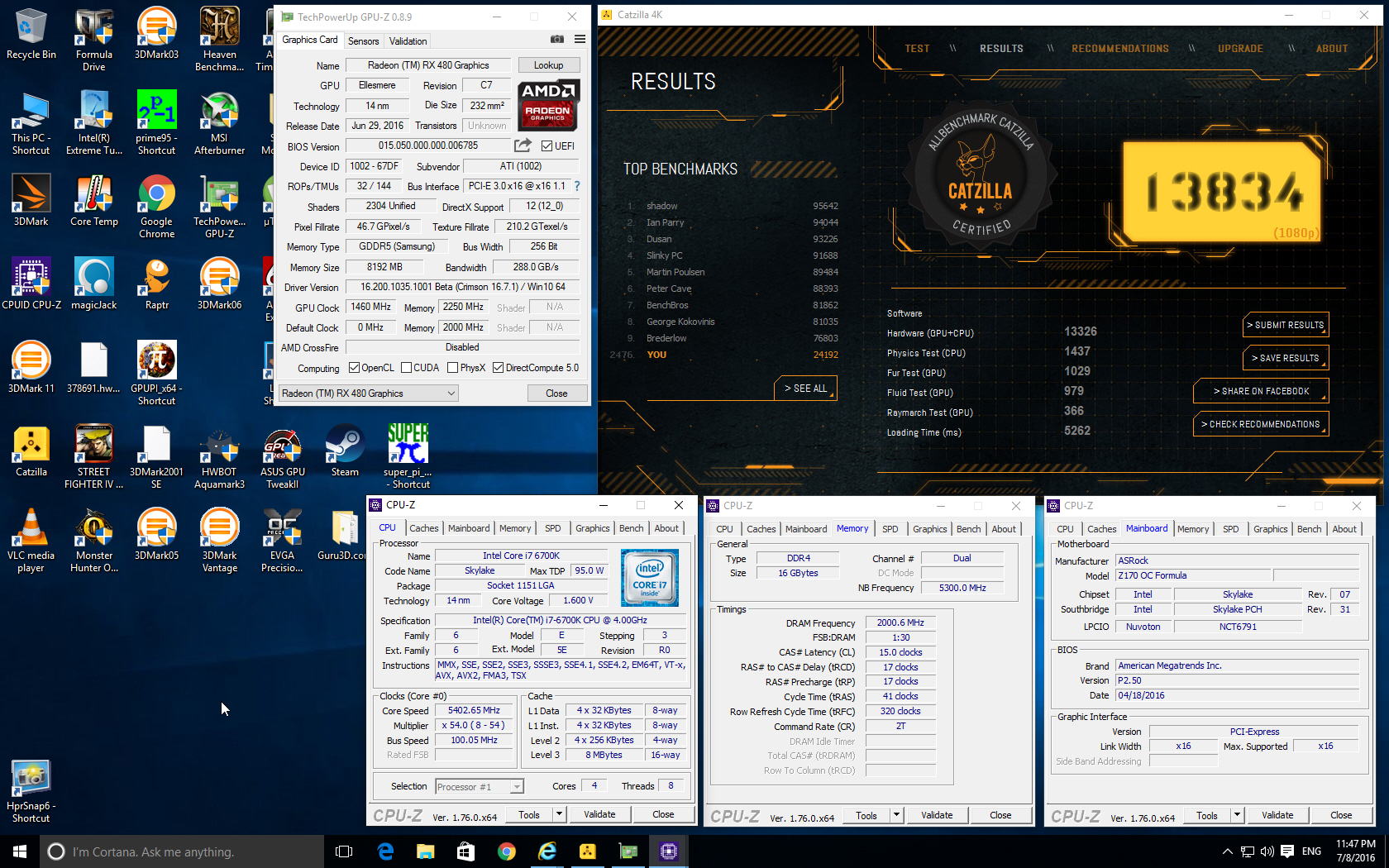Open Caches tab in CPU-Z CPU window
The width and height of the screenshot is (1389, 868).
tap(424, 528)
